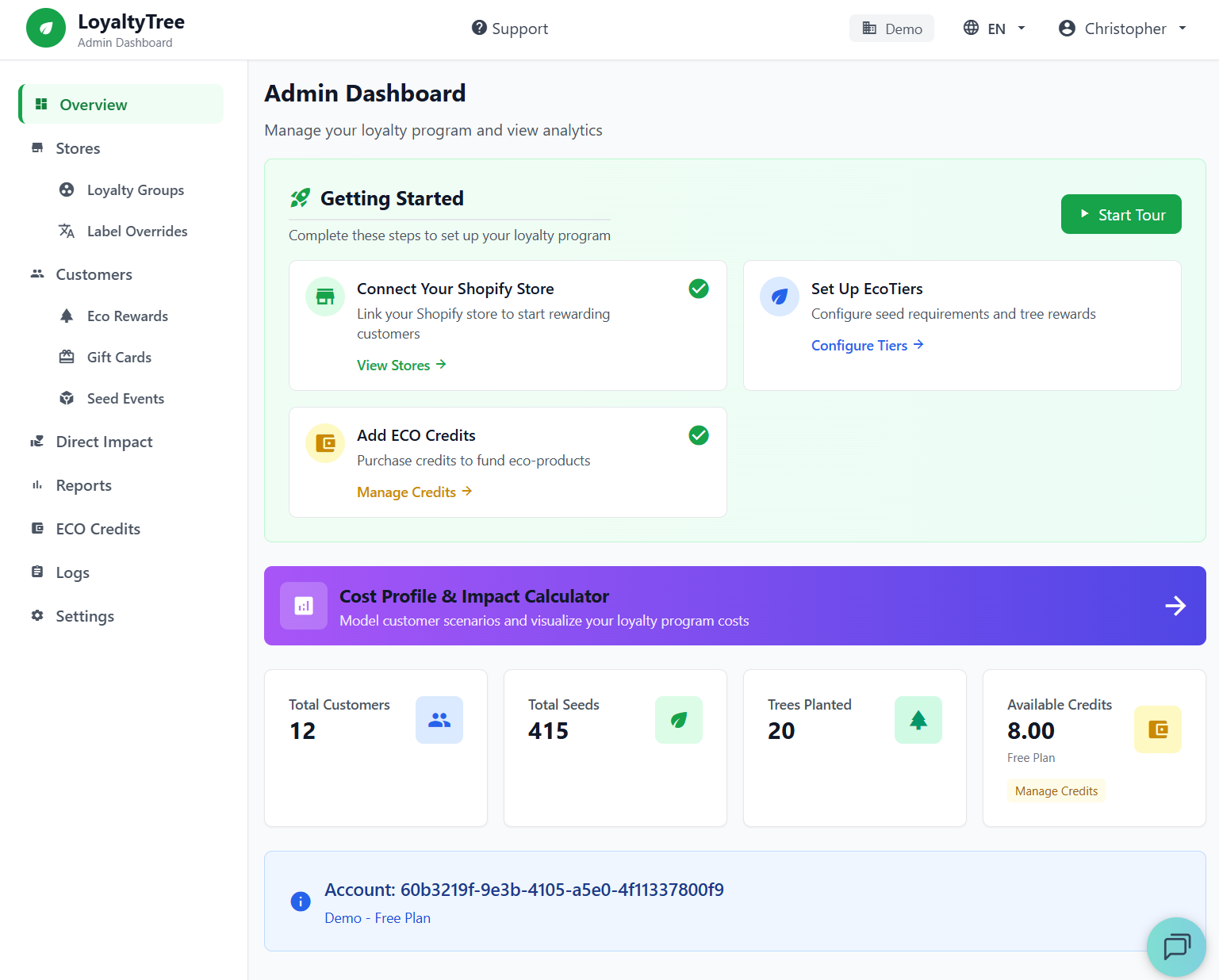Open the Cost Profile & Impact Calculator banner
The width and height of the screenshot is (1219, 980).
(734, 606)
